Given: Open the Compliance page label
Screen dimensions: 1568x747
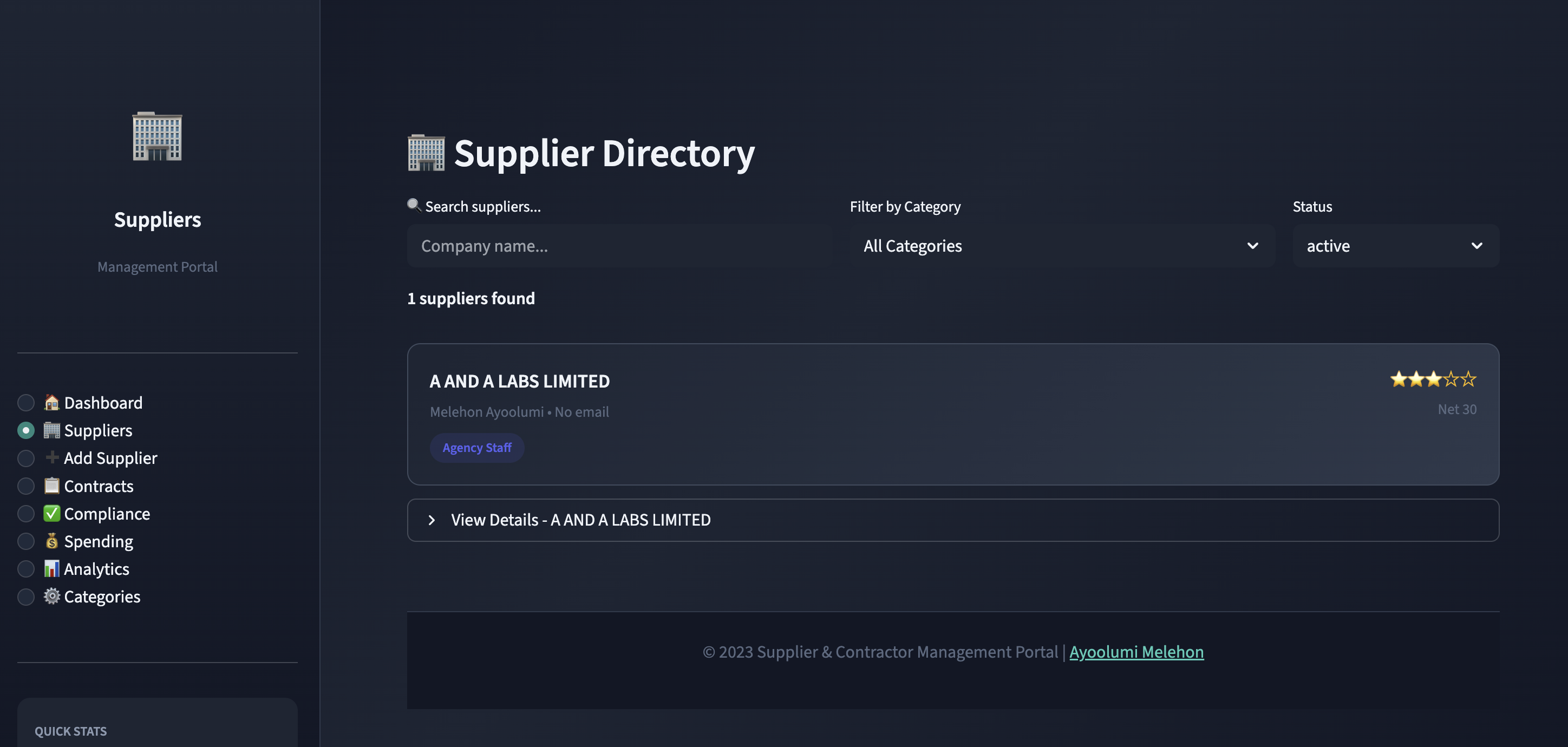Looking at the screenshot, I should (107, 514).
